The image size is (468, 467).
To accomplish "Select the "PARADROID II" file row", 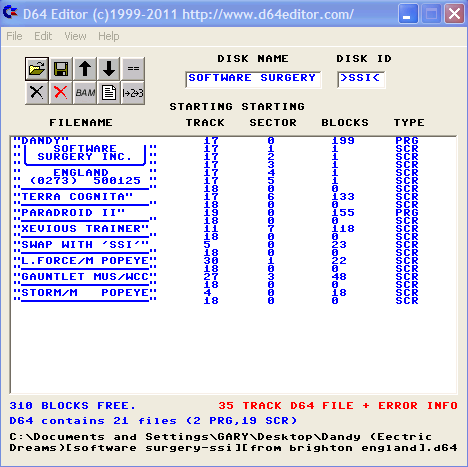I will click(233, 212).
